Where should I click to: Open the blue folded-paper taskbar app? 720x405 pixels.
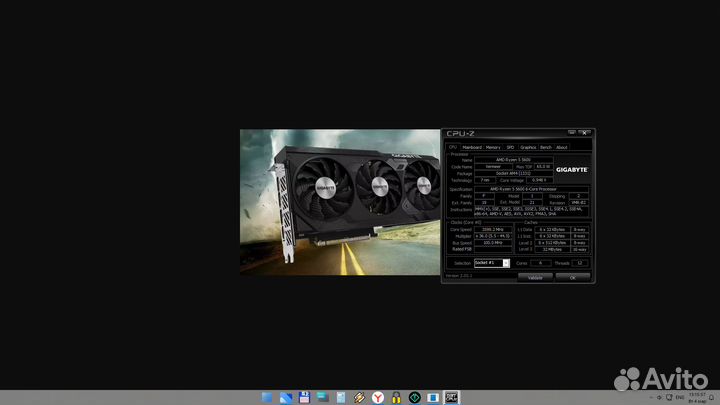click(286, 398)
